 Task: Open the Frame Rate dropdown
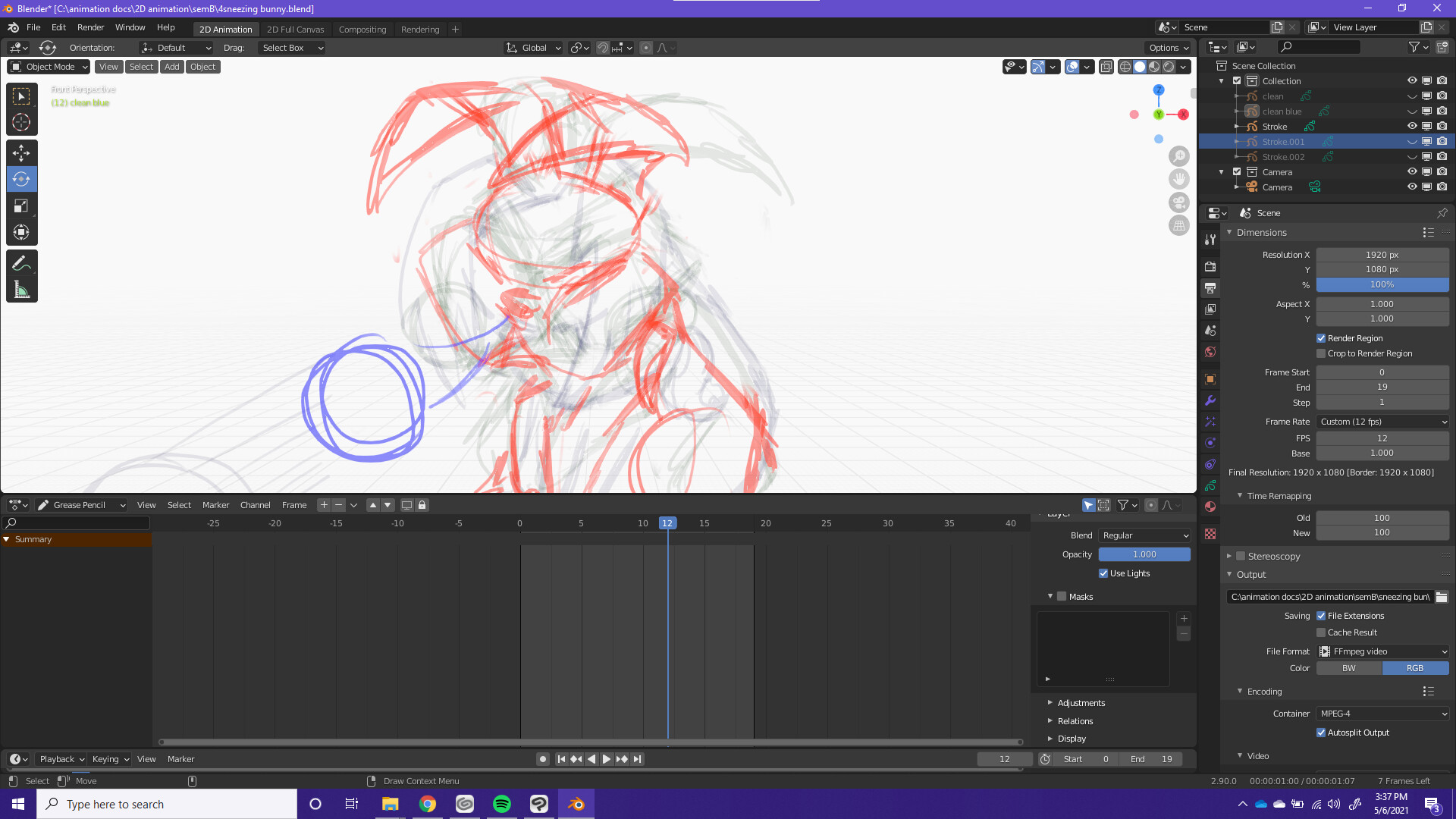click(x=1382, y=421)
